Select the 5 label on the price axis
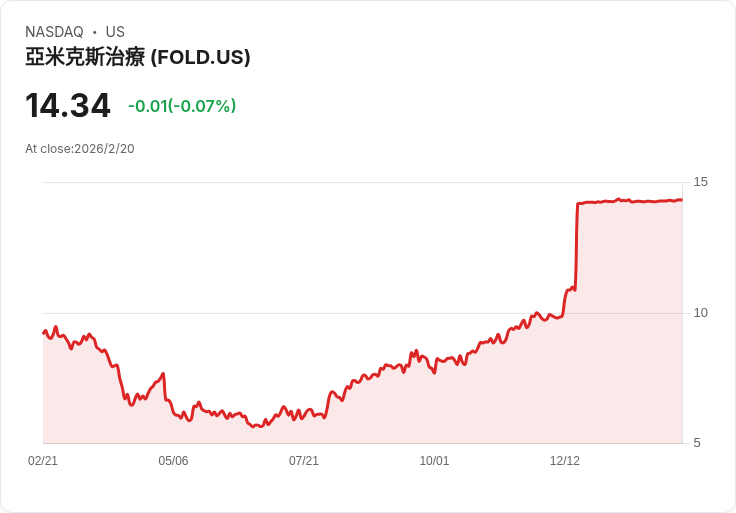Viewport: 736px width, 513px height. pos(697,443)
